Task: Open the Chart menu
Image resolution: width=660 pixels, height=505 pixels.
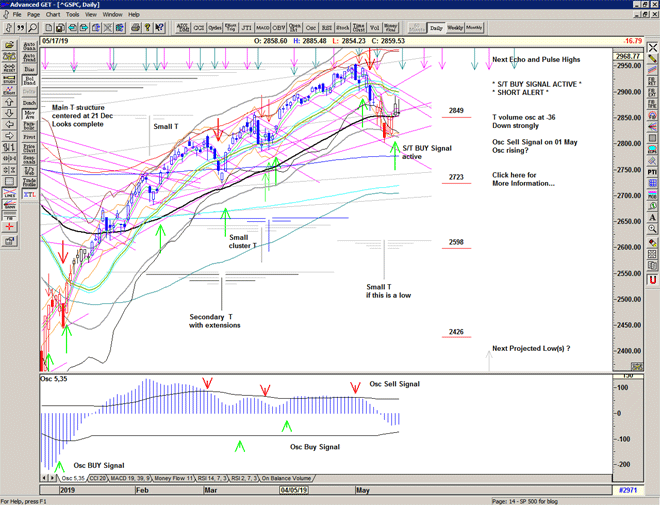Action: tap(53, 15)
